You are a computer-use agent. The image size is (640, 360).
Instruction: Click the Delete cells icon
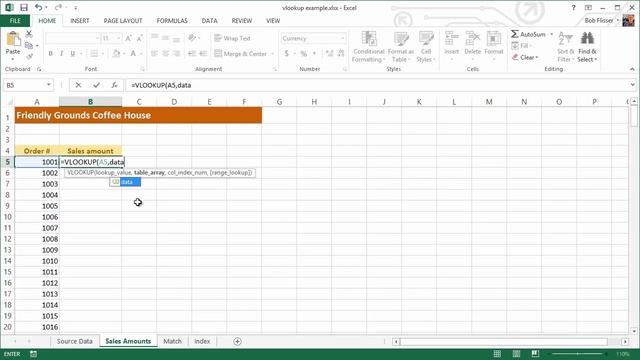(x=472, y=39)
